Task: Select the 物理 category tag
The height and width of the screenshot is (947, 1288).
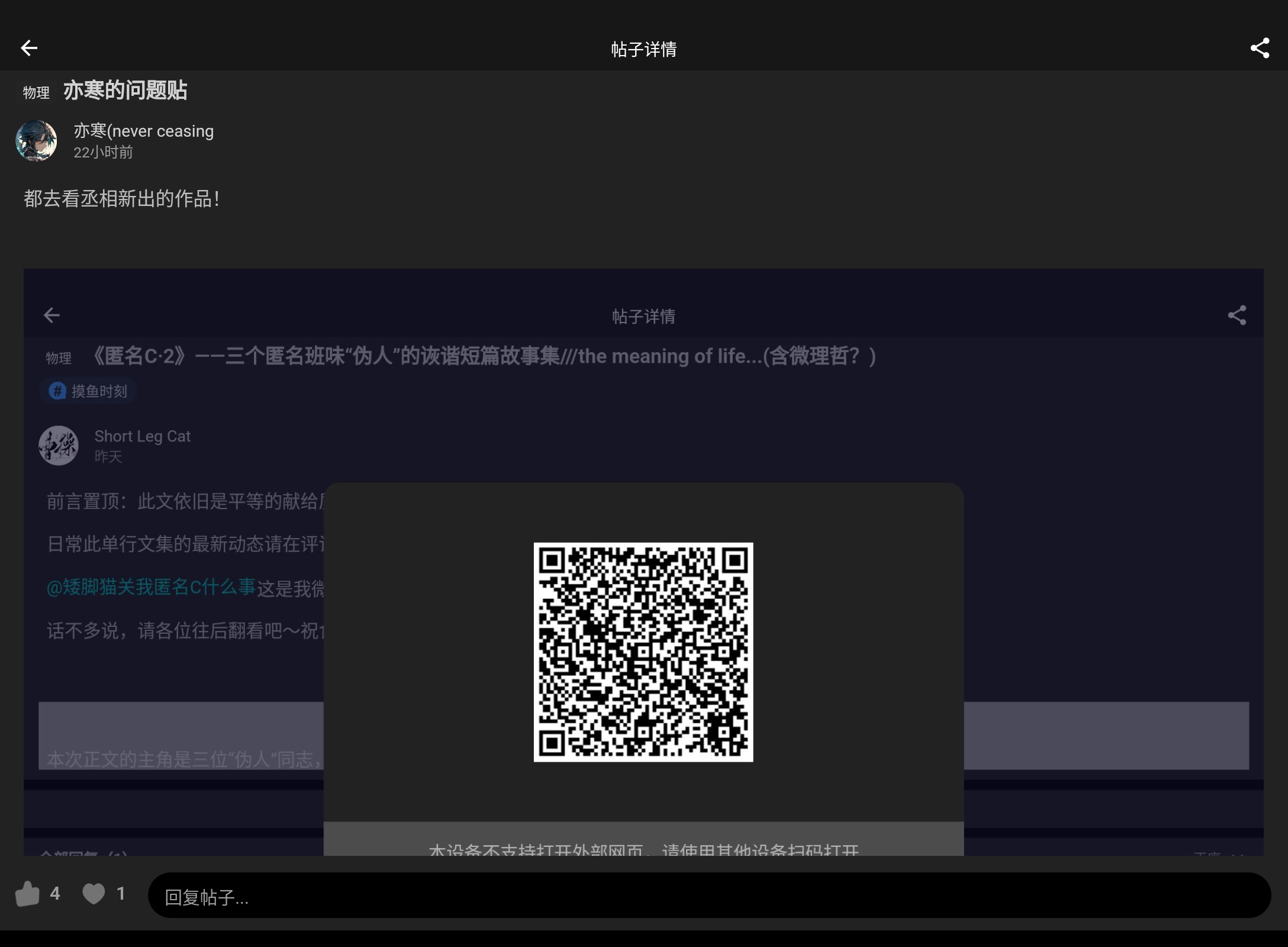Action: pos(36,92)
